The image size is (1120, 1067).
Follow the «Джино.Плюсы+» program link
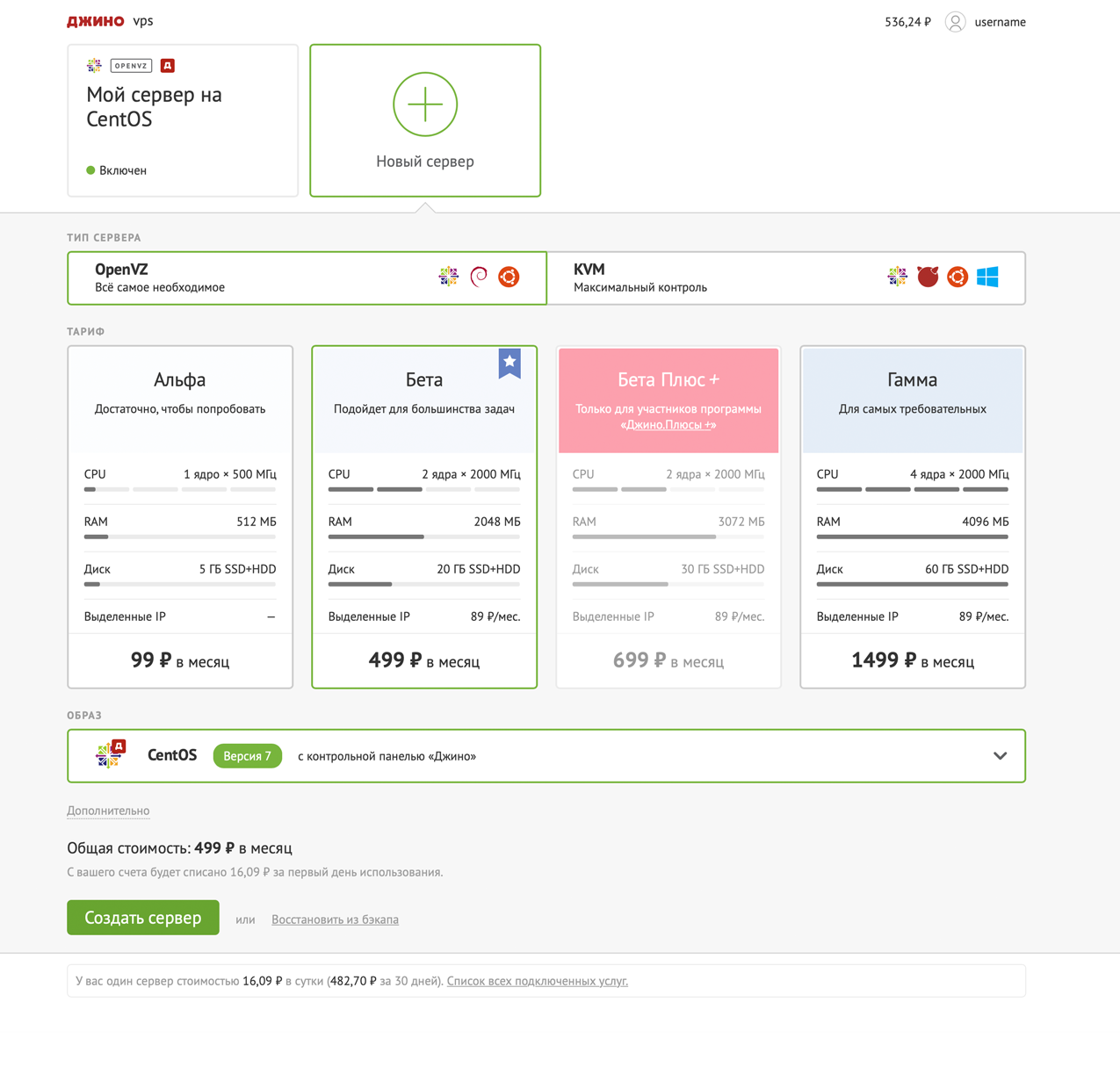pos(668,425)
